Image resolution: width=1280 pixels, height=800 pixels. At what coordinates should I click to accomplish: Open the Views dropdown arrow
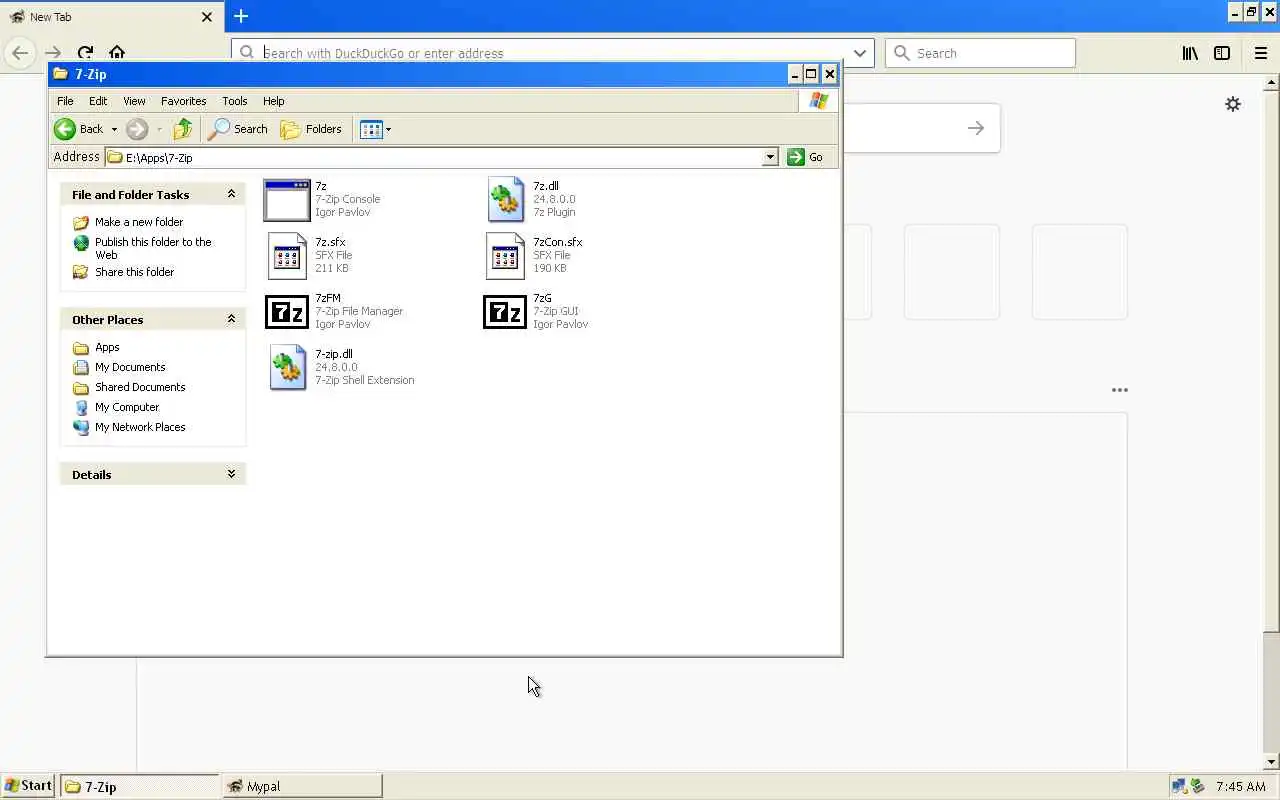388,129
